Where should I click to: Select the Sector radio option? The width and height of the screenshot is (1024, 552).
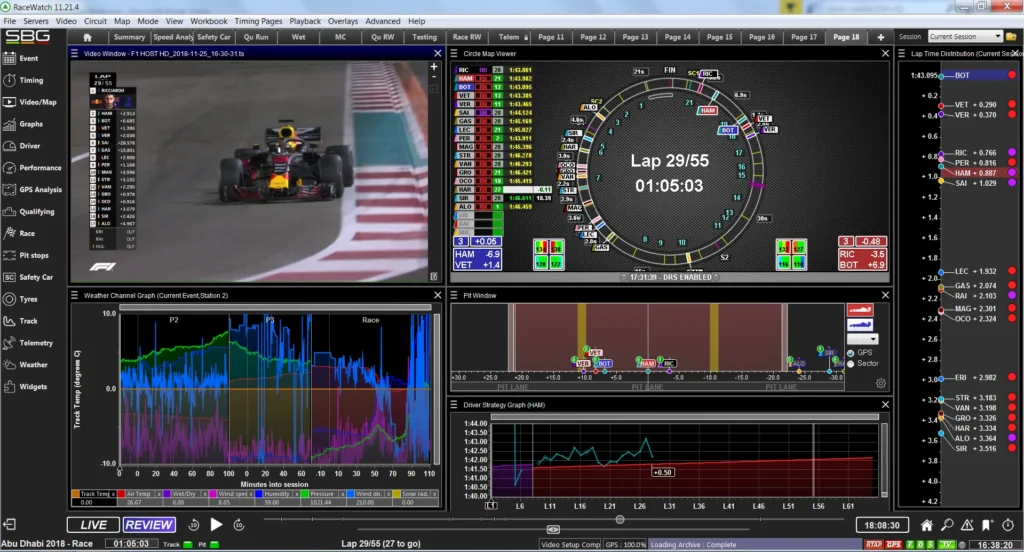(x=851, y=364)
